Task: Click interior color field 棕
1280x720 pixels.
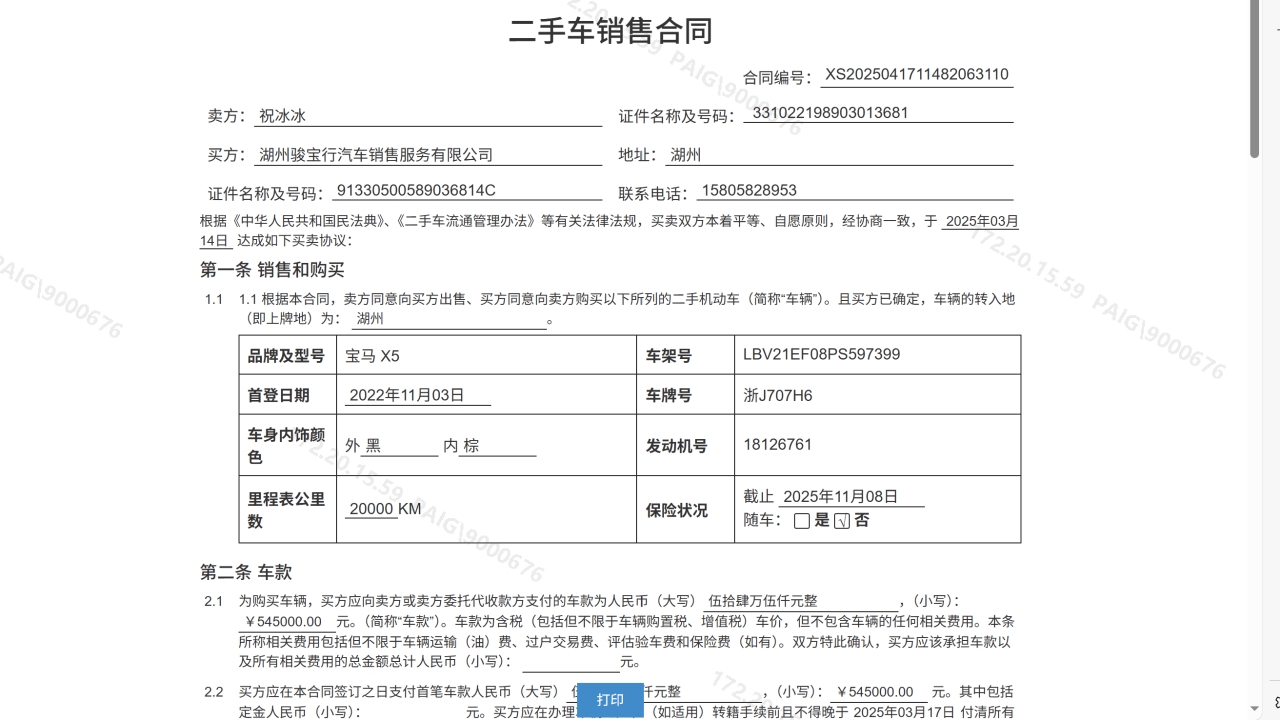Action: coord(498,446)
